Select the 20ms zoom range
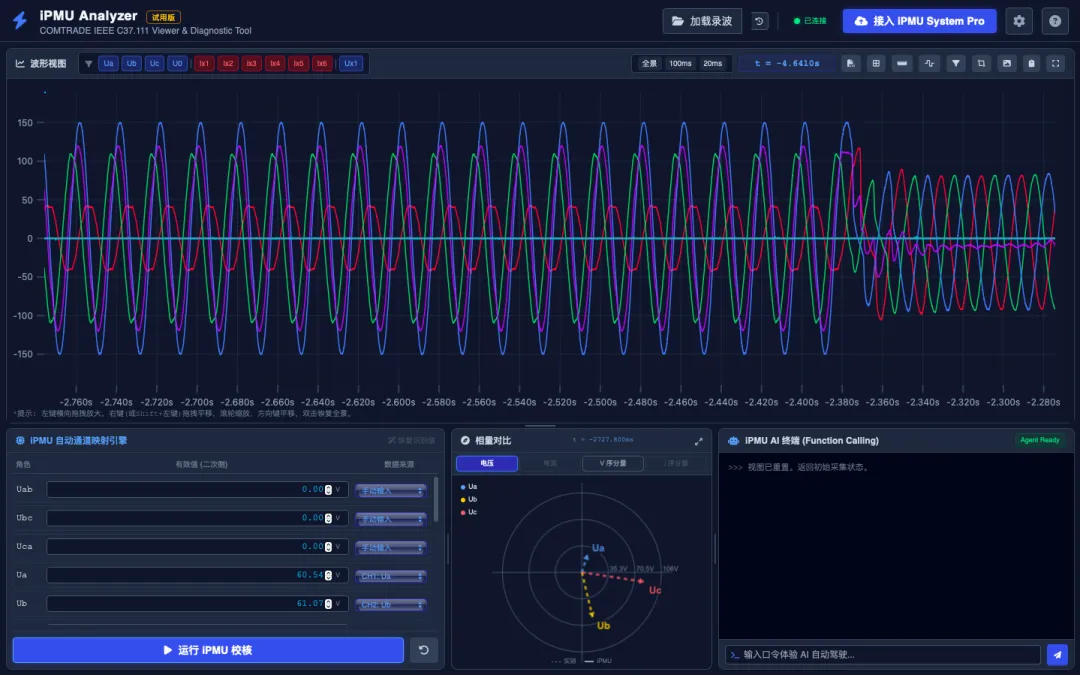Screen dimensions: 1080x675 click(x=712, y=63)
